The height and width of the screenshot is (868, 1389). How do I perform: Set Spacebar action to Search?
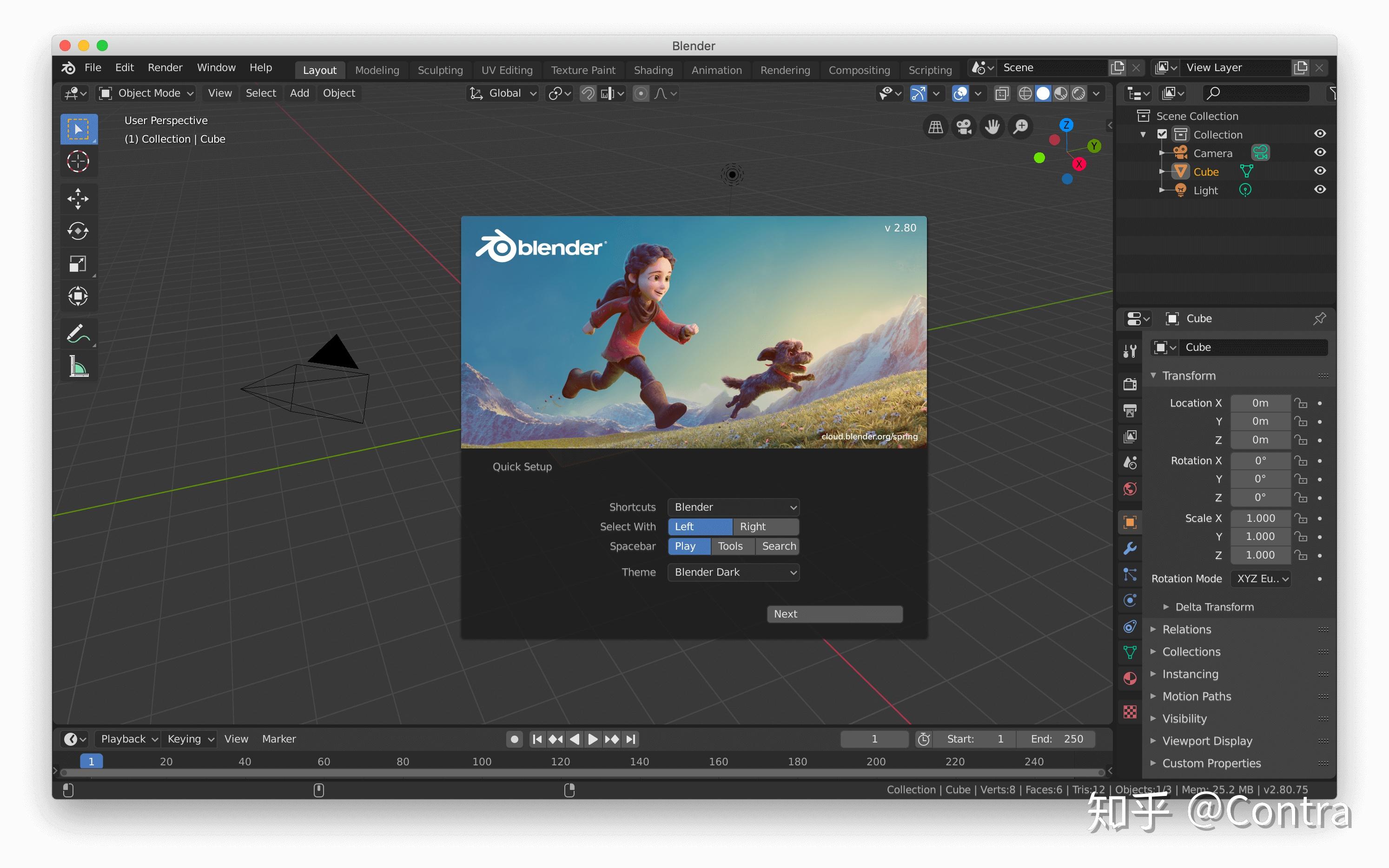[x=778, y=546]
